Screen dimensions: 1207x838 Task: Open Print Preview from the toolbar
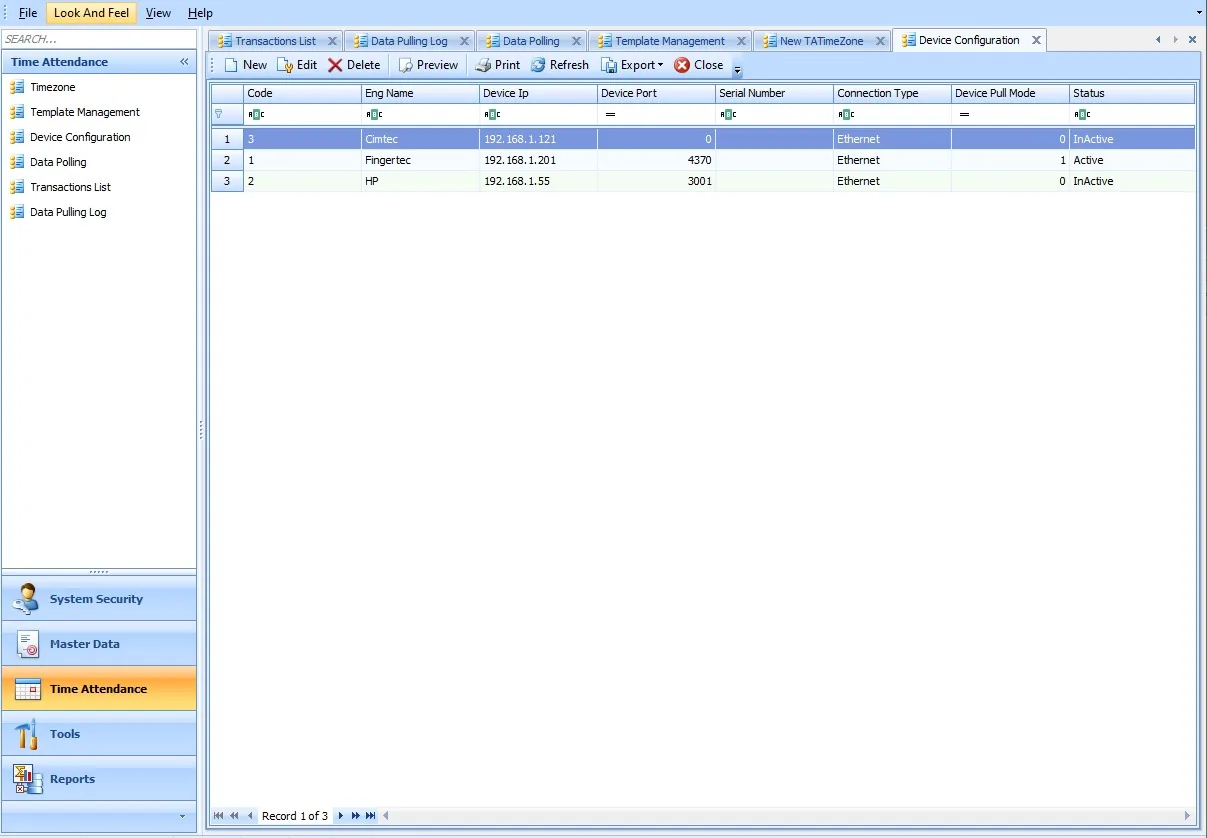pyautogui.click(x=428, y=65)
